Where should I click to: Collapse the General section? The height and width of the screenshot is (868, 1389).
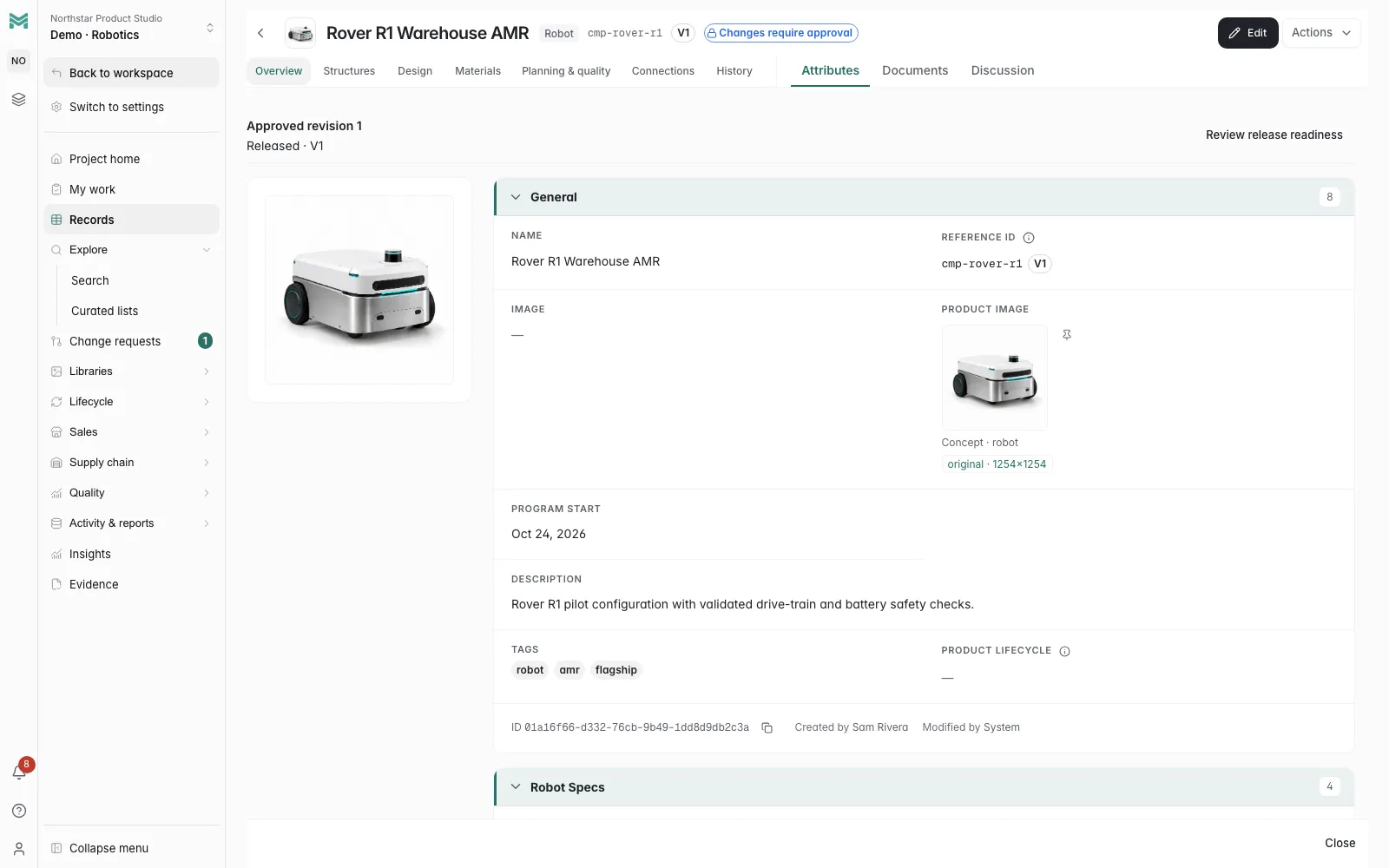tap(516, 197)
